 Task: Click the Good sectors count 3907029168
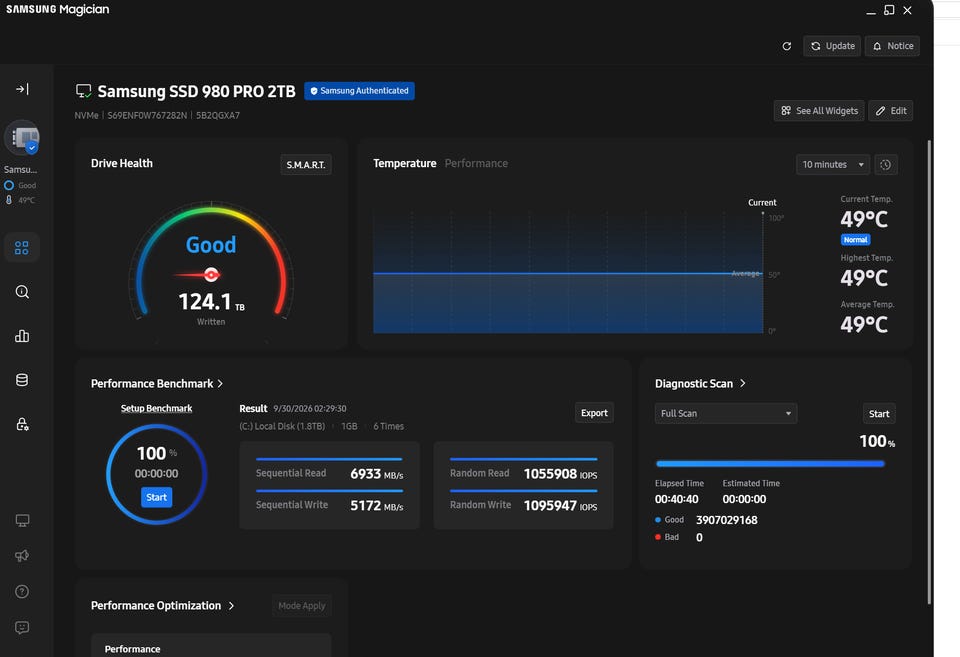[727, 520]
